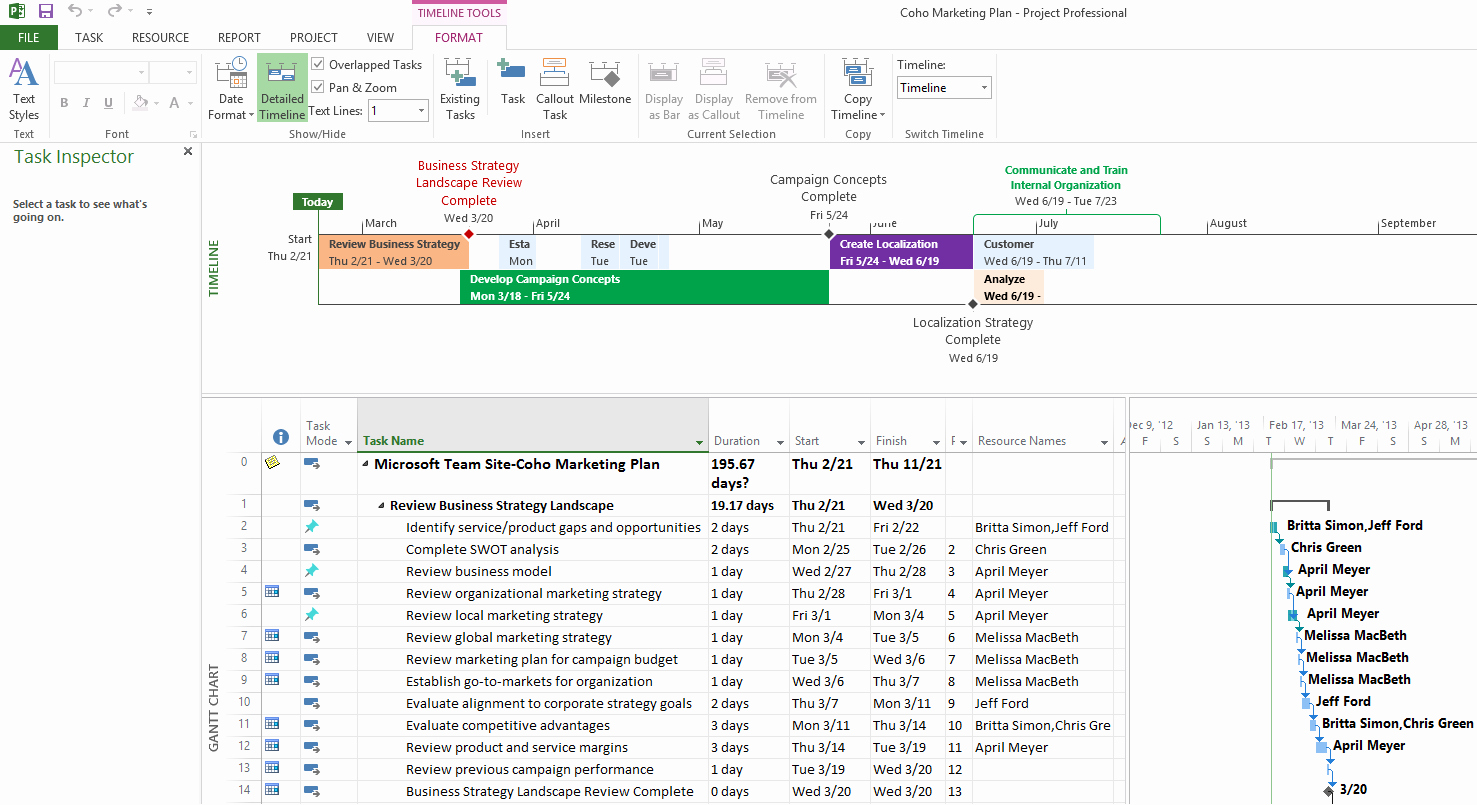1477x805 pixels.
Task: Open the Duration column filter arrow
Action: 780,442
